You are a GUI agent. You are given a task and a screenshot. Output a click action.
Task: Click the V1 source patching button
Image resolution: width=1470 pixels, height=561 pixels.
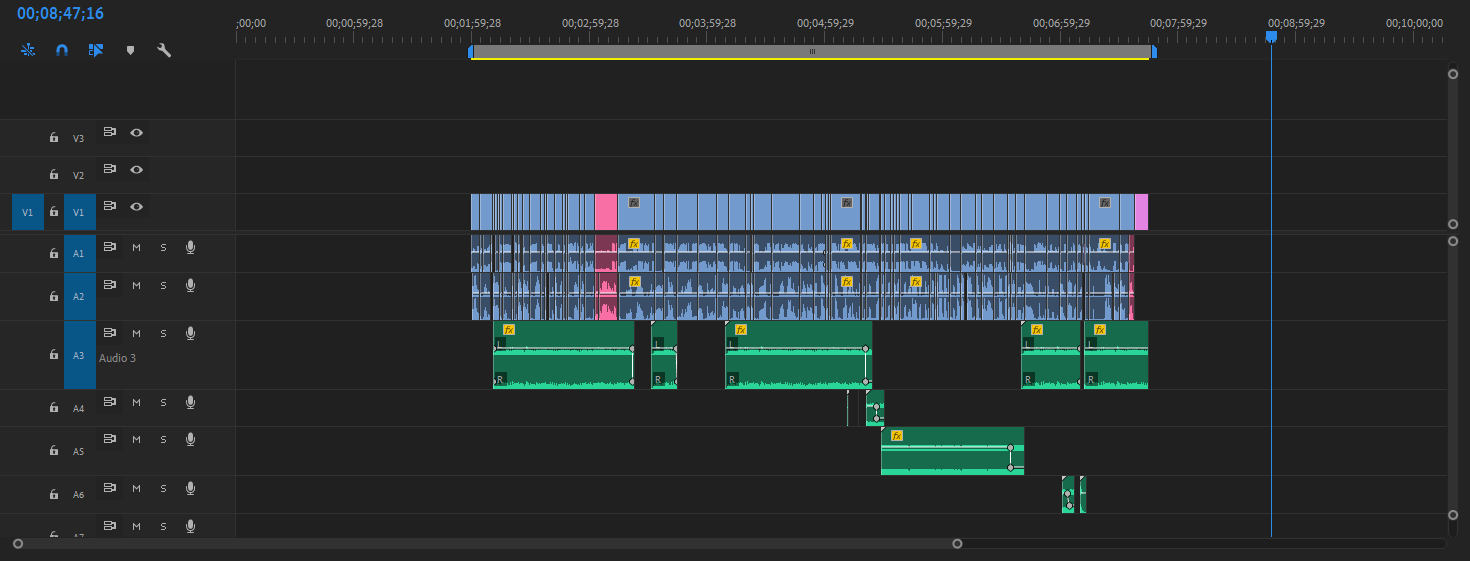click(27, 212)
